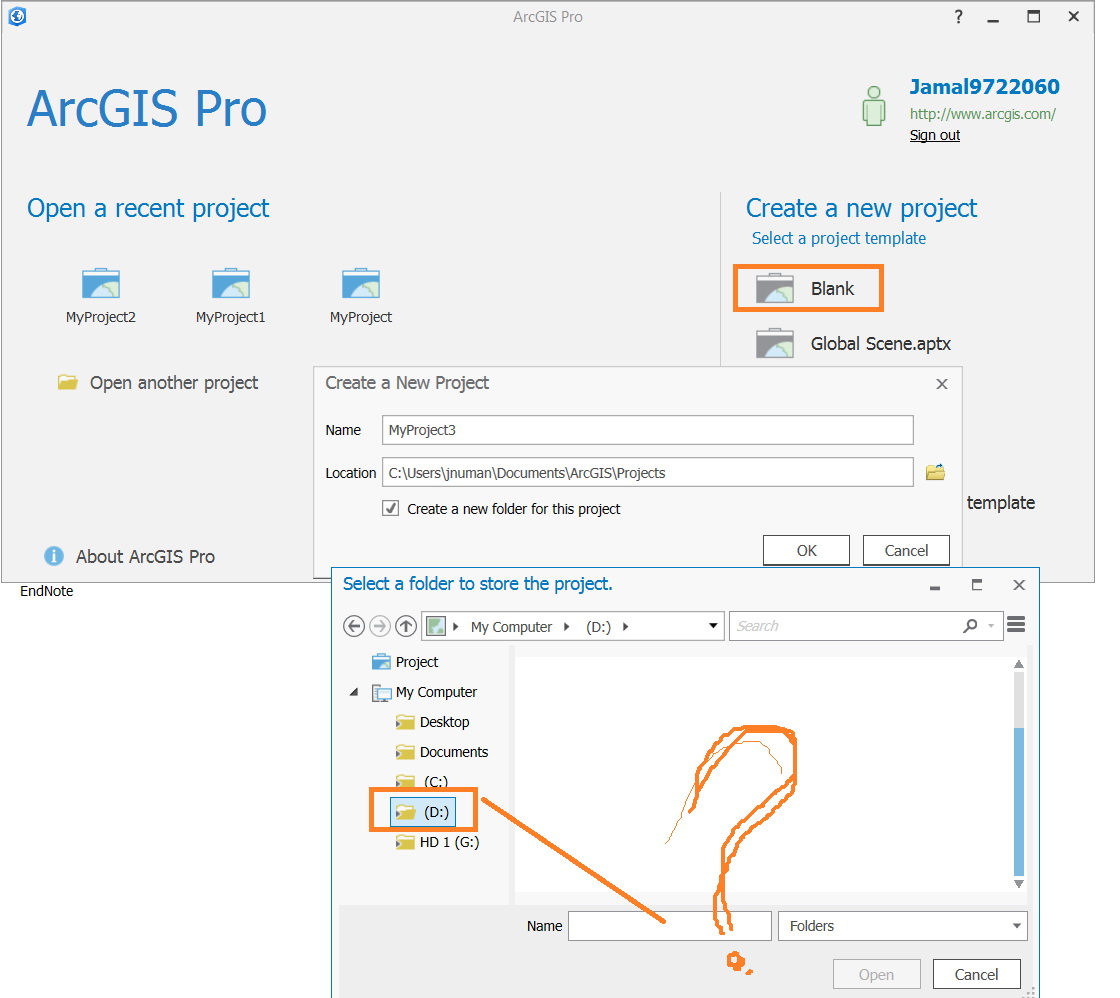The width and height of the screenshot is (1120, 998).
Task: Click the path bar location icon
Action: [x=436, y=627]
